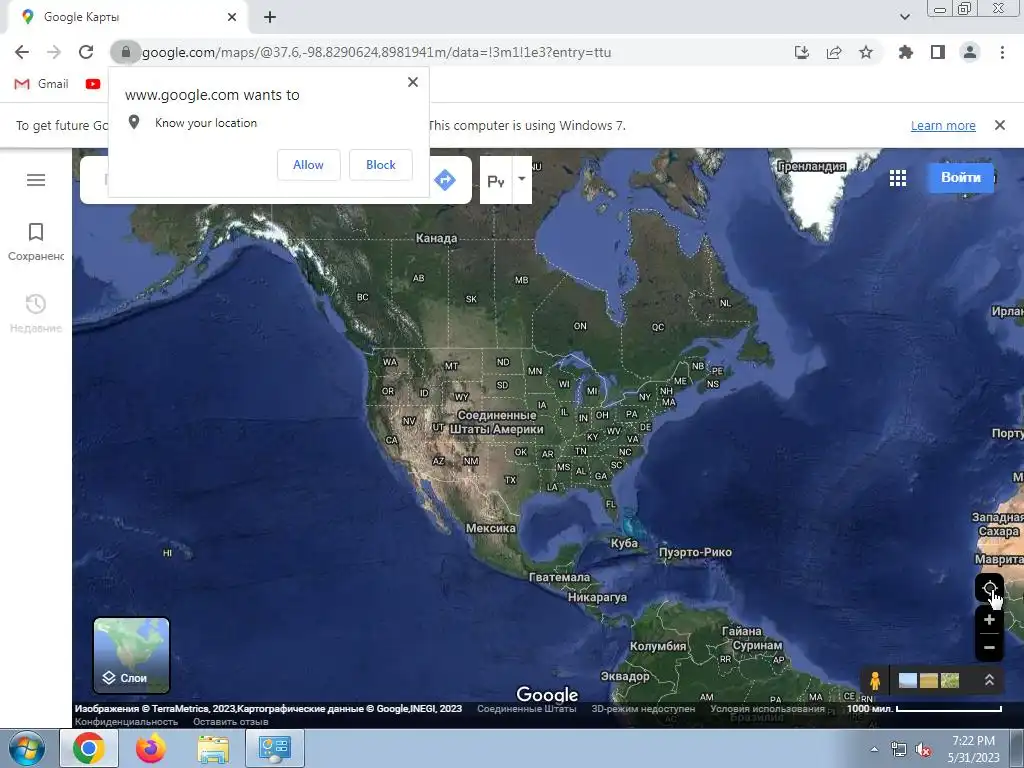Image resolution: width=1024 pixels, height=768 pixels.
Task: Click the Пуэрто-Рико map label
Action: pos(695,552)
